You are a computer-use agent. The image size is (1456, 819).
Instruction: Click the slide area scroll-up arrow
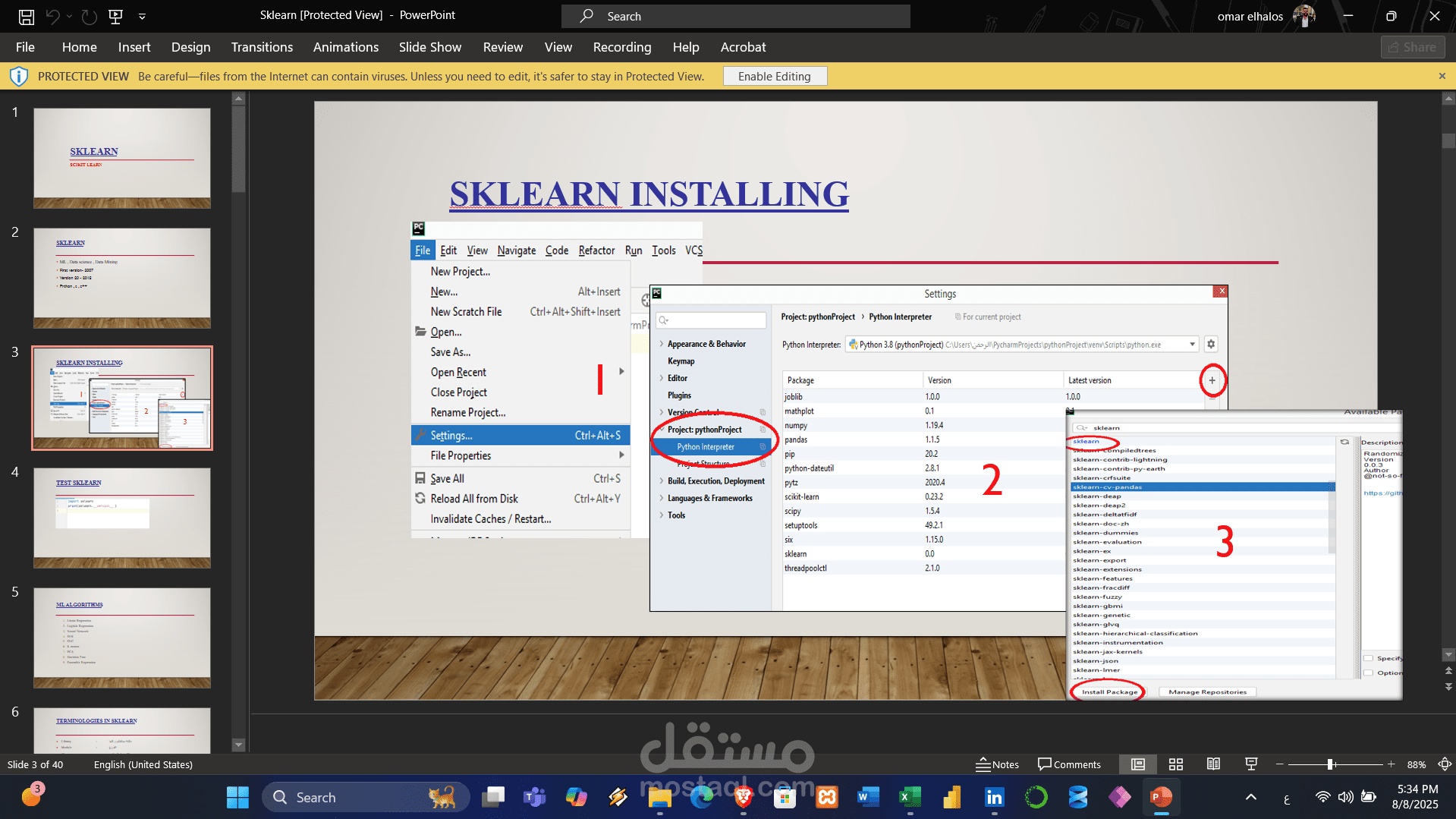pos(1448,99)
